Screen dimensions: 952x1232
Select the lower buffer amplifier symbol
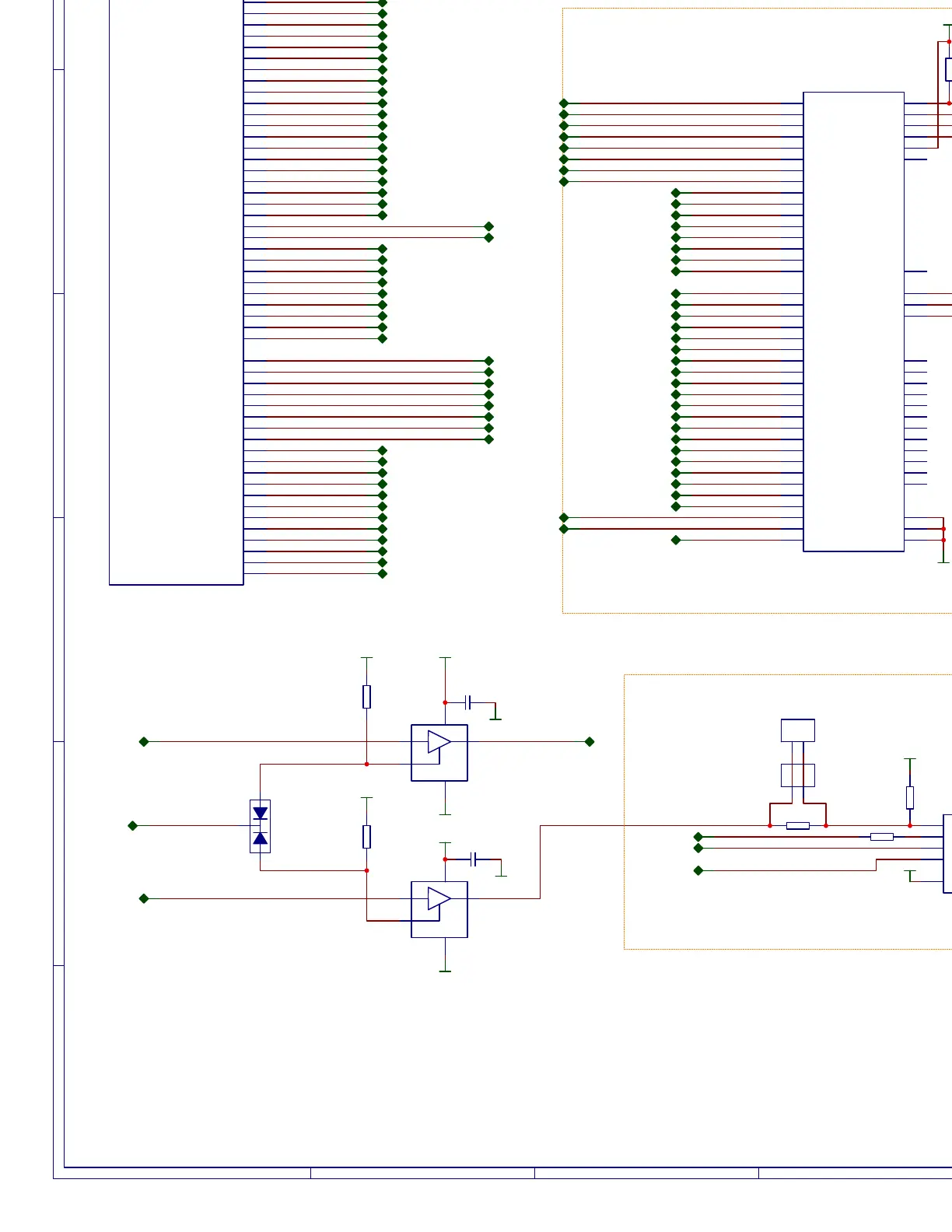439,909
